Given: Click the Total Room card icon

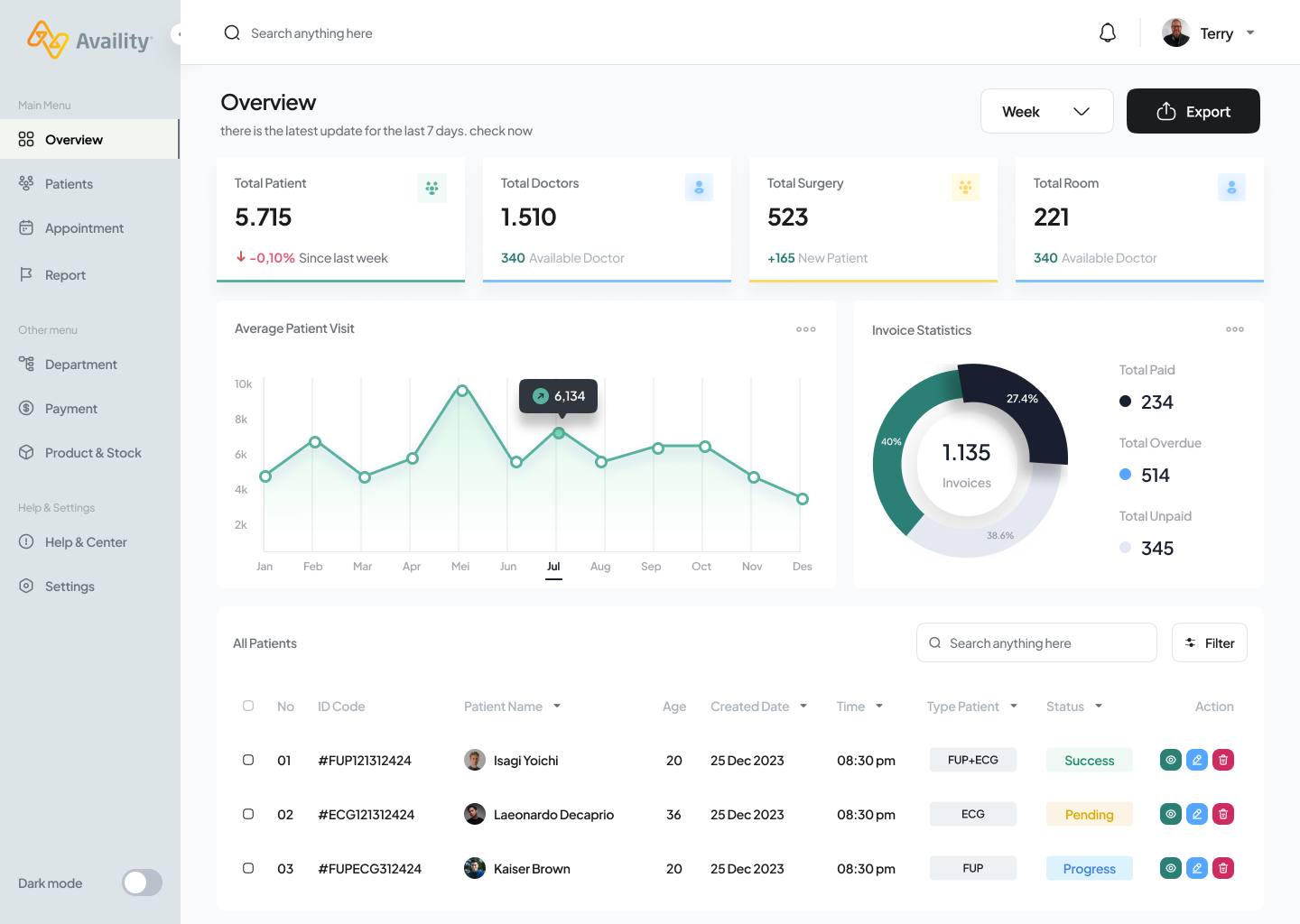Looking at the screenshot, I should coord(1231,188).
